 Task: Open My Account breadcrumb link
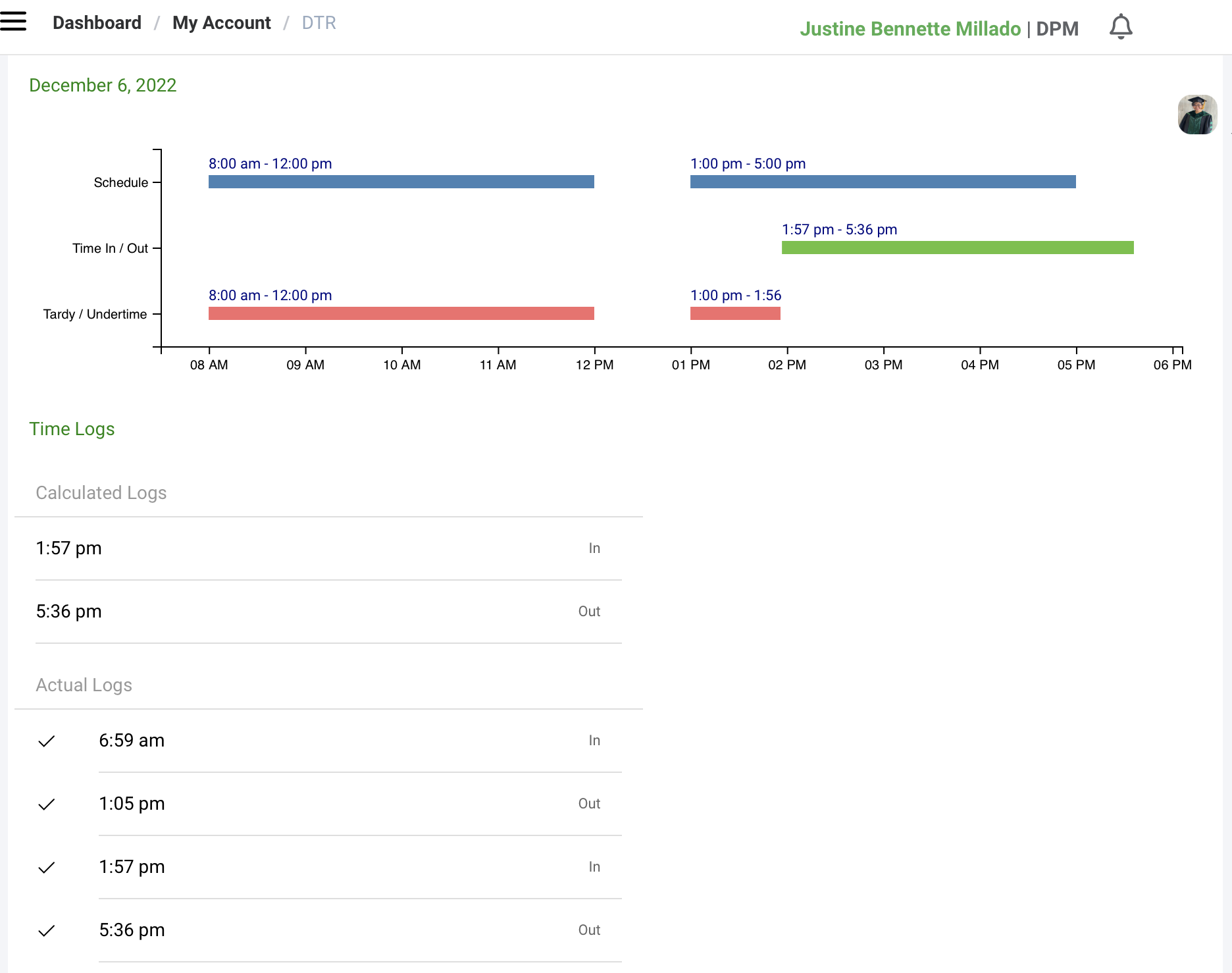[221, 23]
